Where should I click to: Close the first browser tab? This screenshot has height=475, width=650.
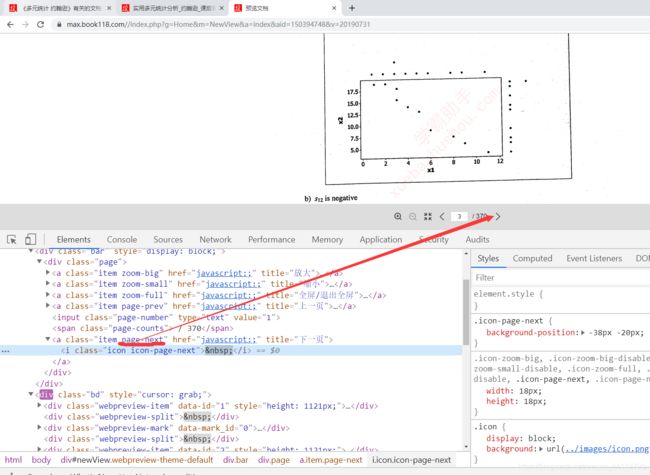pos(109,8)
